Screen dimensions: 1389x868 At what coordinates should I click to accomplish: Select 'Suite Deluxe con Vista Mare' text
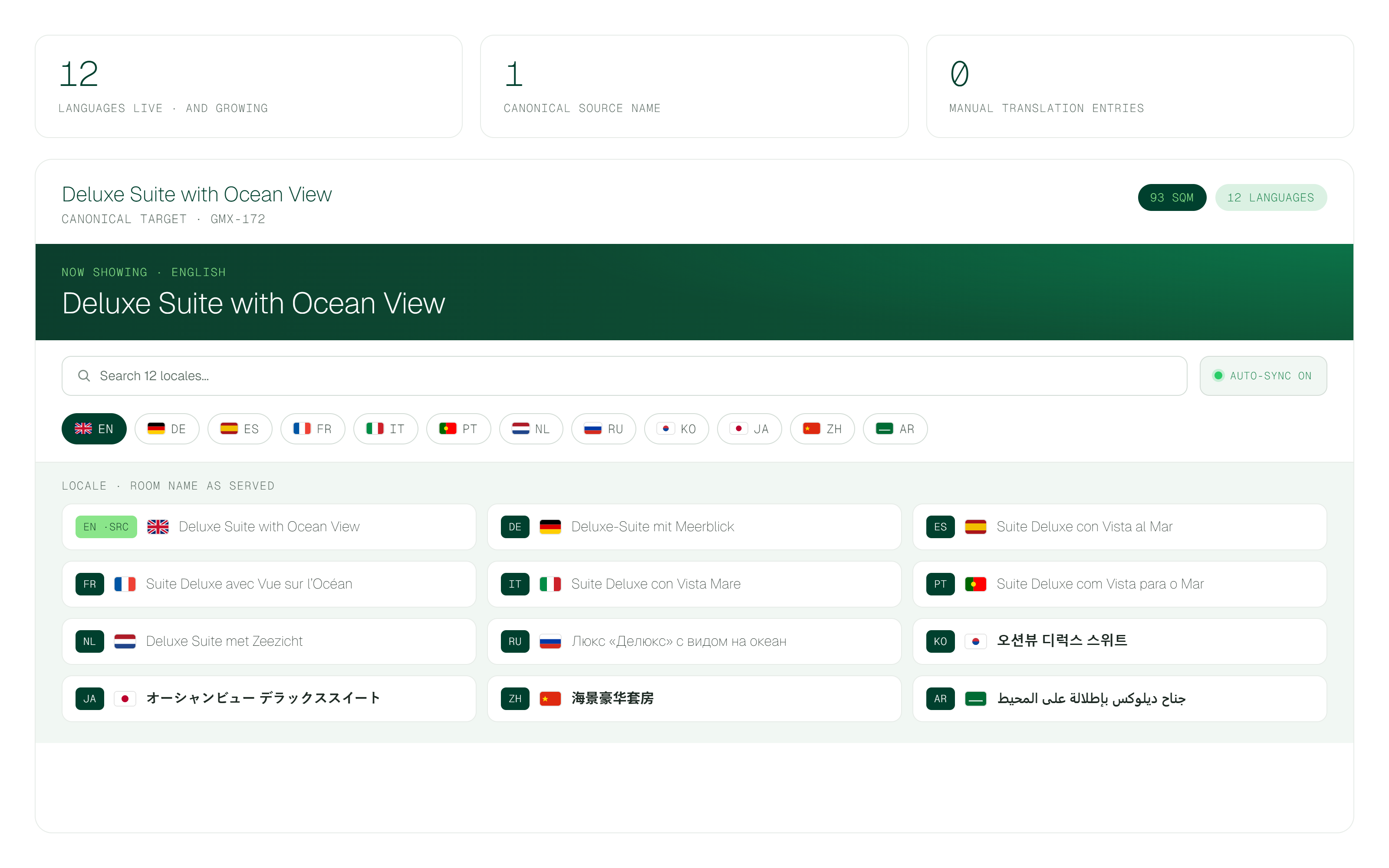[x=655, y=585]
